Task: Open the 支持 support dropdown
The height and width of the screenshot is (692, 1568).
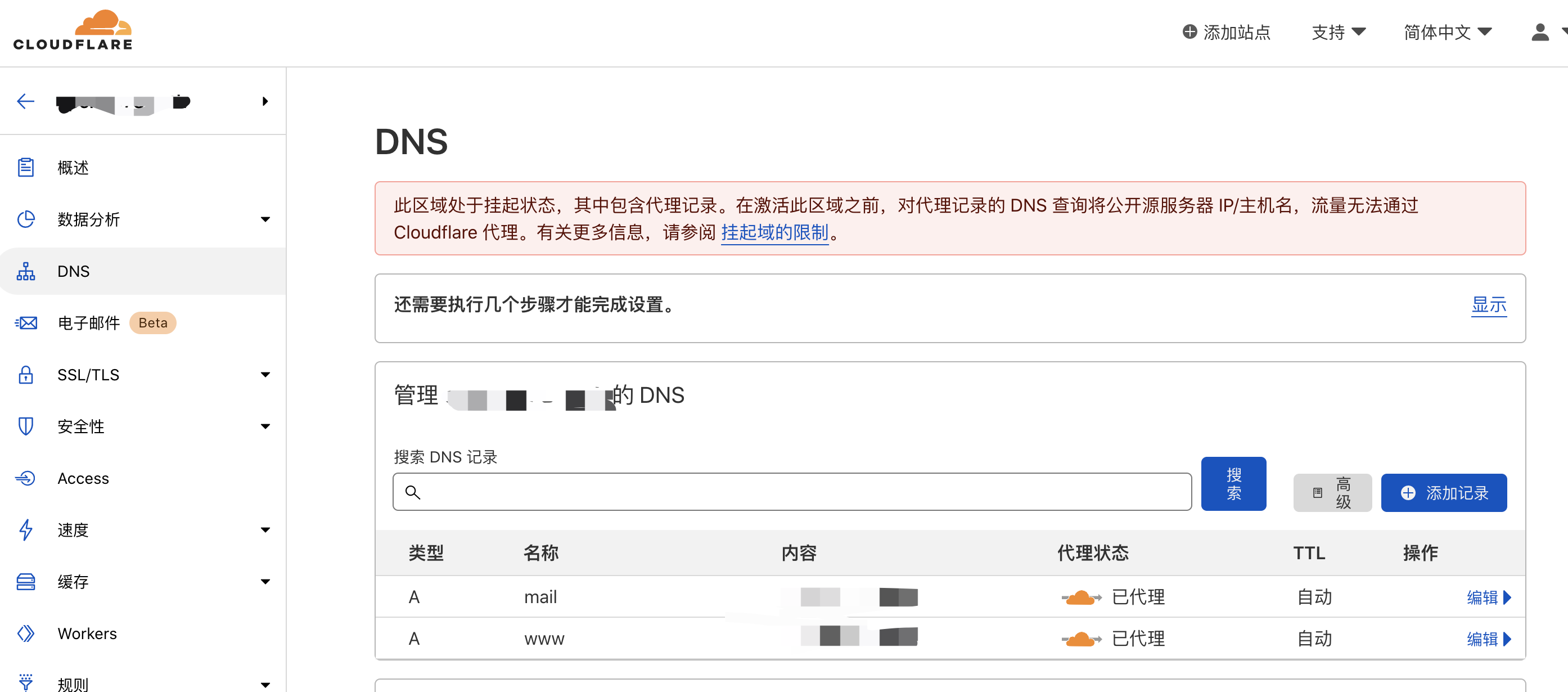Action: (x=1338, y=32)
